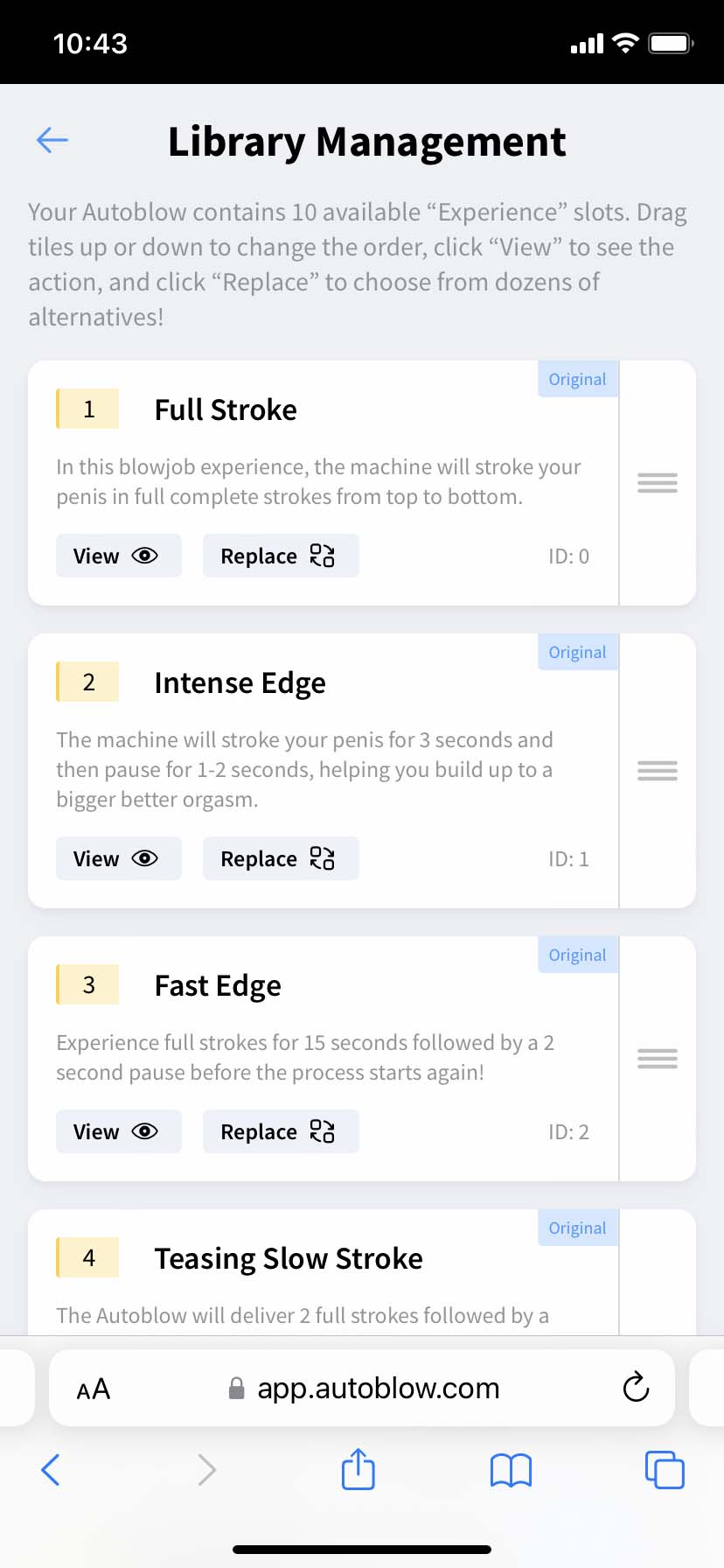Tap Safari's share icon
Screen dimensions: 724x1568
click(x=358, y=1469)
